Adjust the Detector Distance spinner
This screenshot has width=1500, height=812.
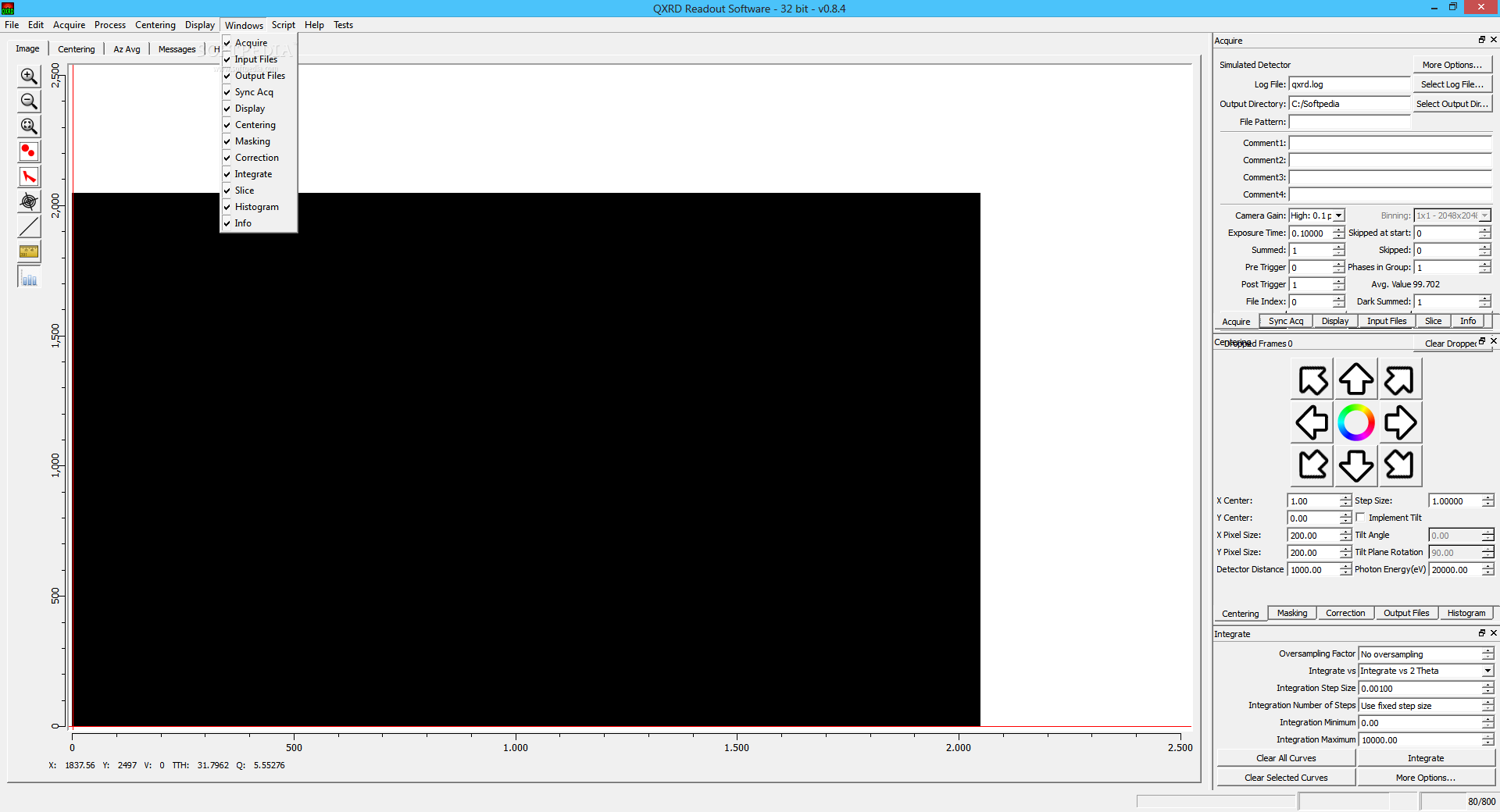point(1345,570)
